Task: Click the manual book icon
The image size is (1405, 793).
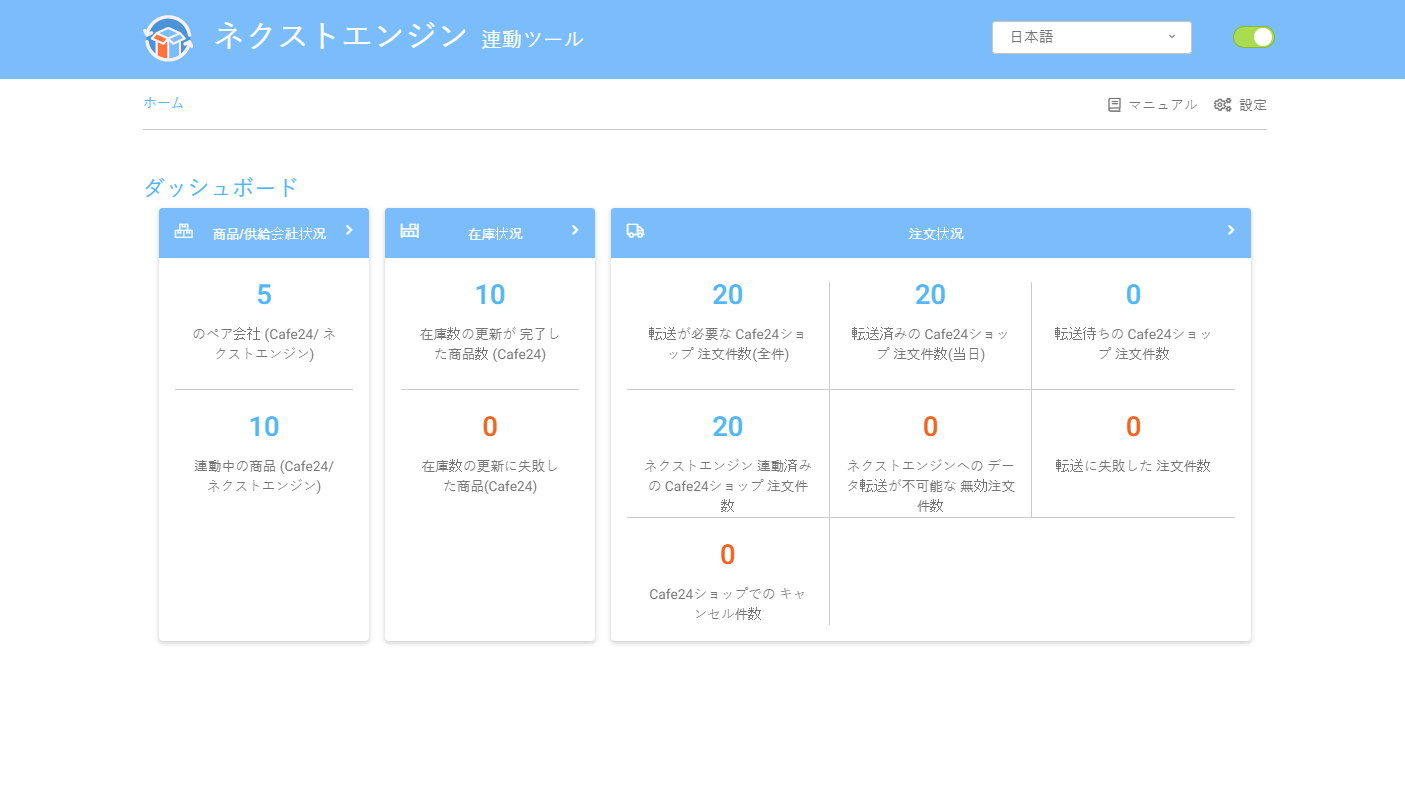Action: point(1114,105)
